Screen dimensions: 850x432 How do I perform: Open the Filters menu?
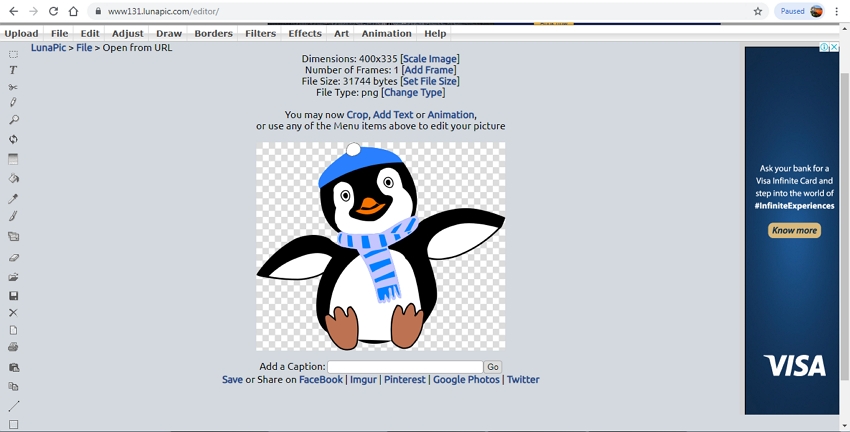click(260, 33)
